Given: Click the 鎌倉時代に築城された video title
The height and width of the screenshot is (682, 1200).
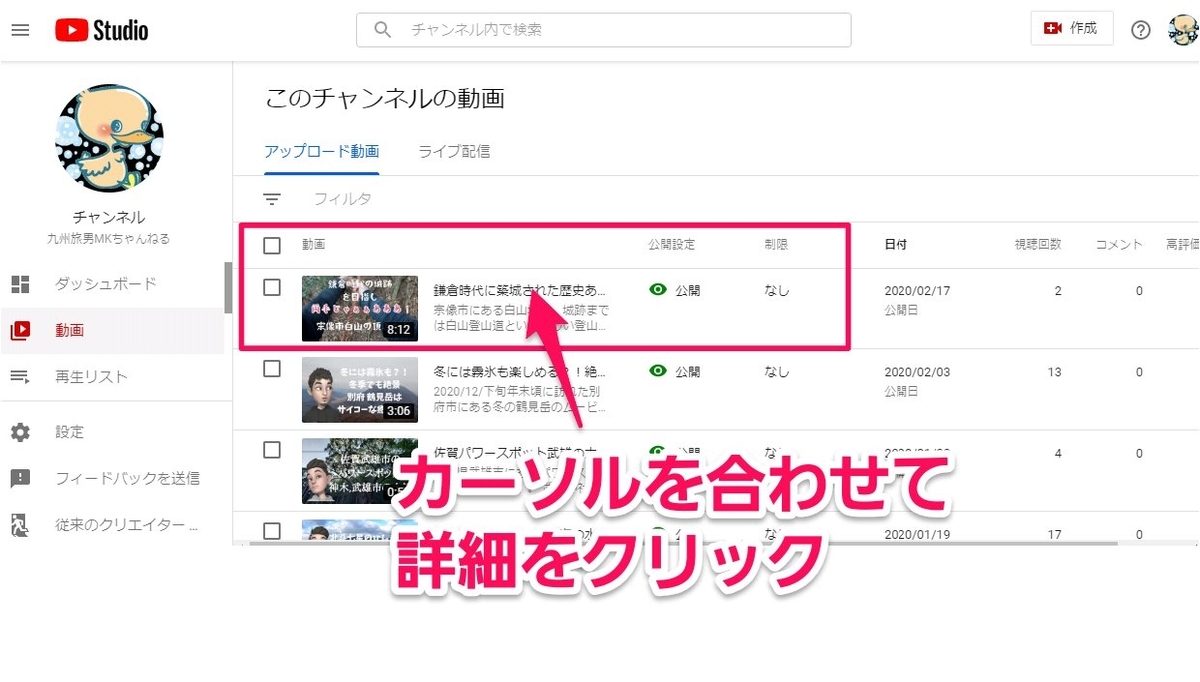Looking at the screenshot, I should point(521,290).
